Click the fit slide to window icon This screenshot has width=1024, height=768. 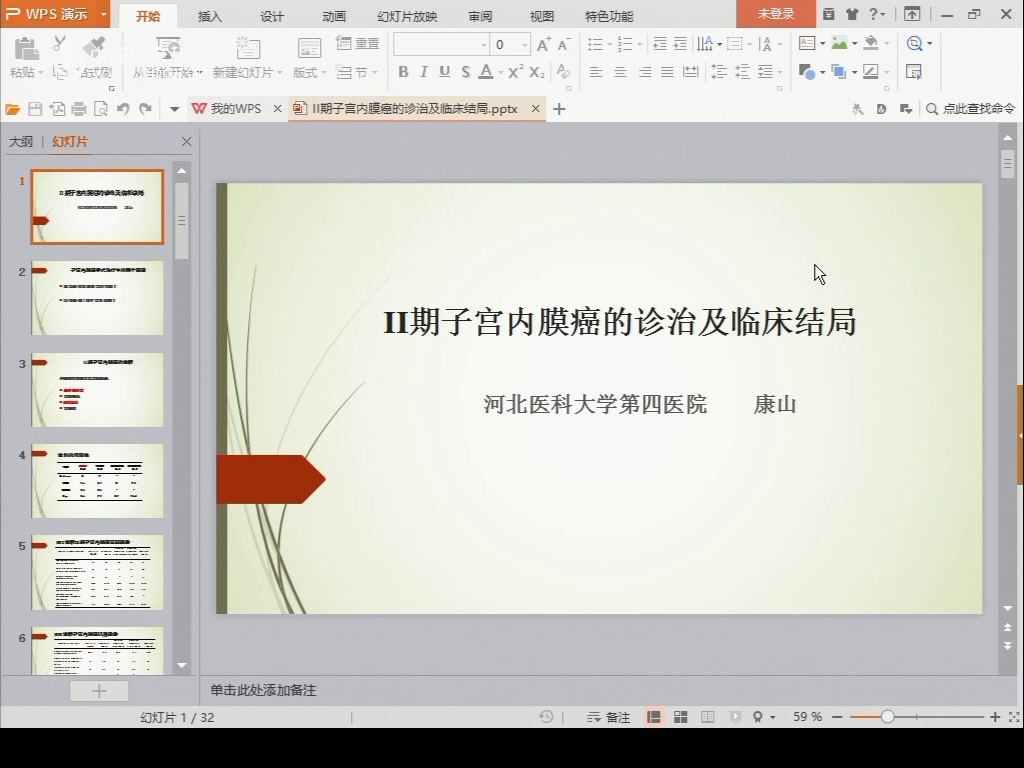click(1014, 717)
